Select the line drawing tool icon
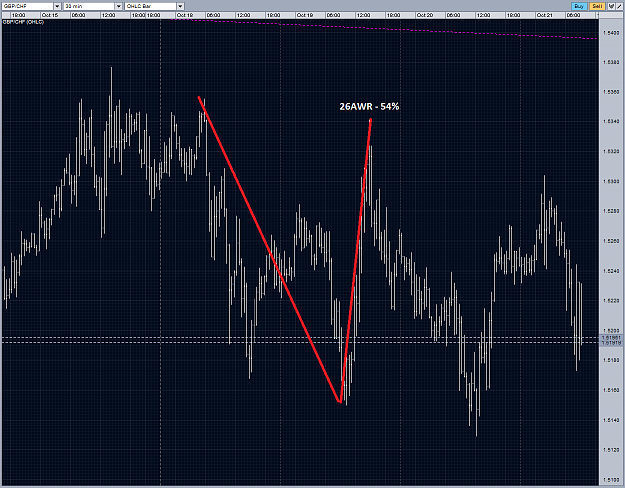The height and width of the screenshot is (488, 625). click(x=619, y=6)
